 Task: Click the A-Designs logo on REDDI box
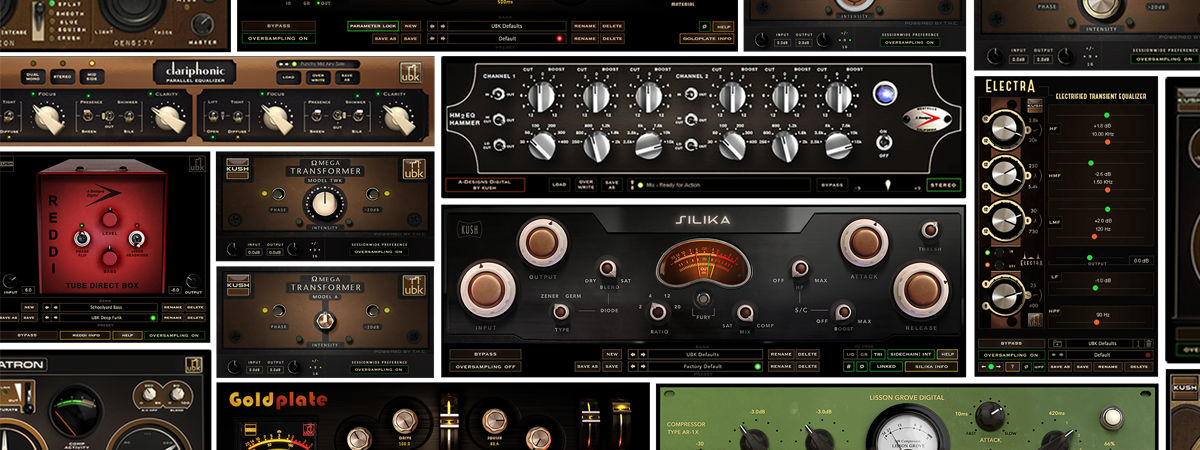pos(104,194)
